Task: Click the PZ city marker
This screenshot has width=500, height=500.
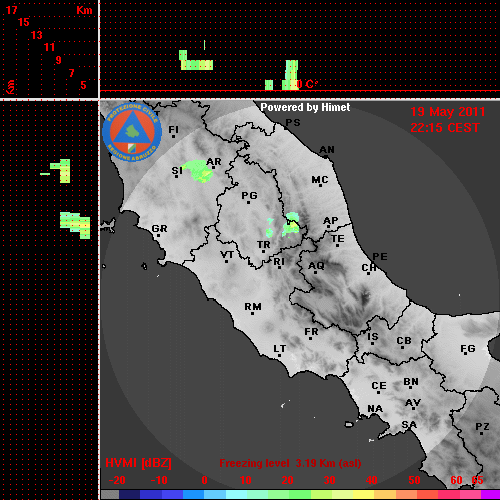Action: (x=481, y=433)
